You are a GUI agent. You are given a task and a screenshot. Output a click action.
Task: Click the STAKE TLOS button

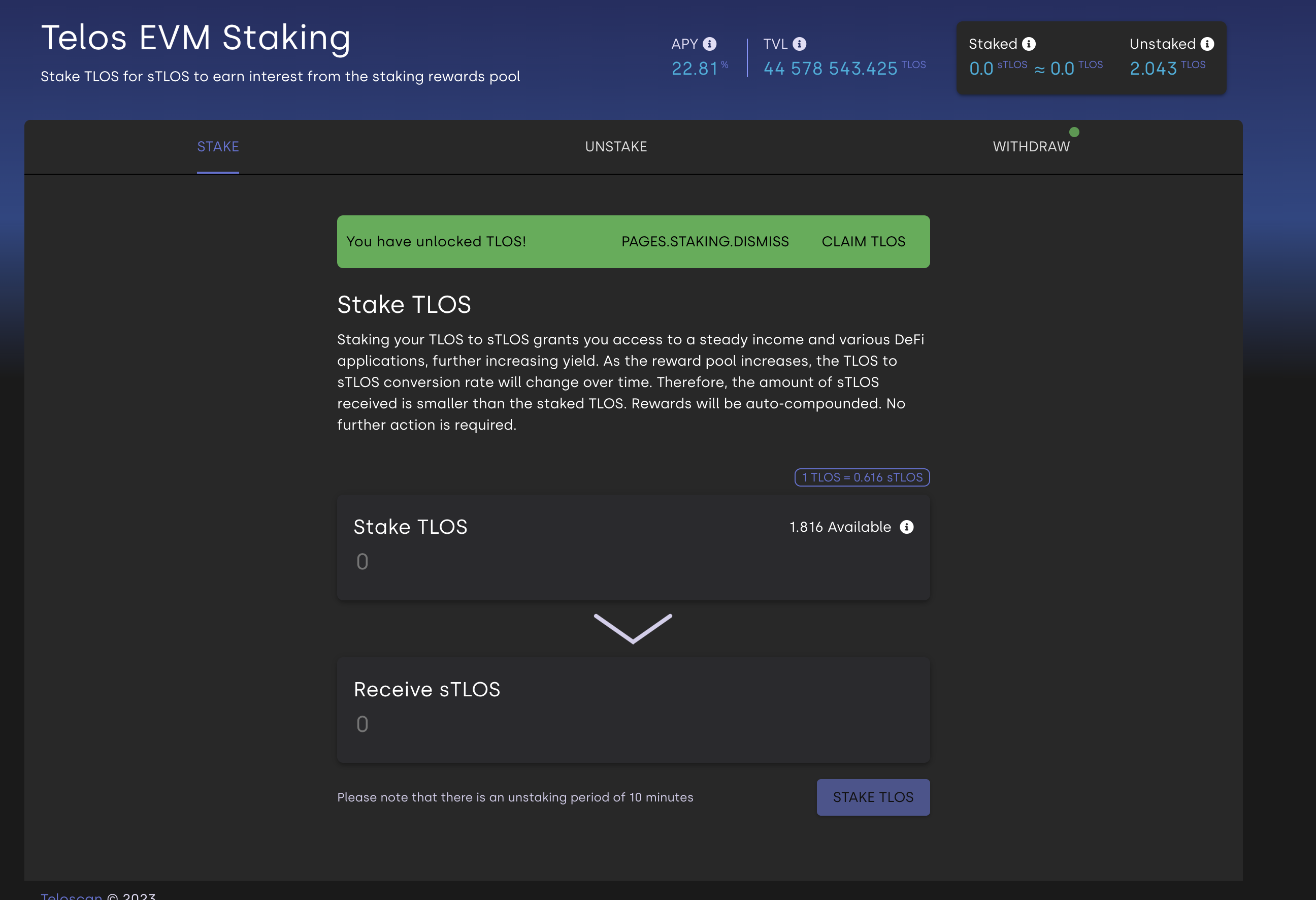click(x=873, y=797)
